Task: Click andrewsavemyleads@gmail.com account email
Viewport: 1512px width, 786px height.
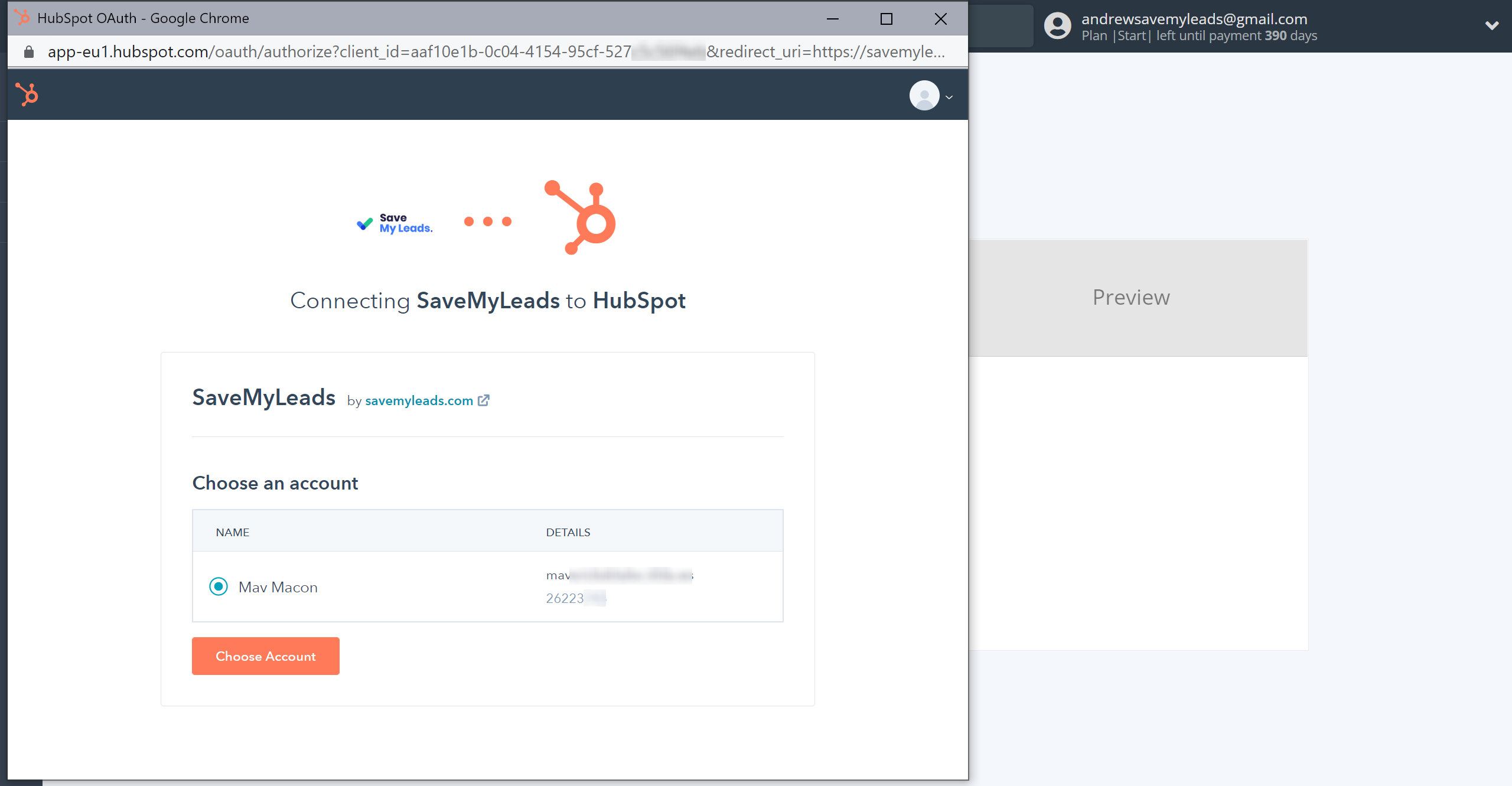Action: [1194, 19]
